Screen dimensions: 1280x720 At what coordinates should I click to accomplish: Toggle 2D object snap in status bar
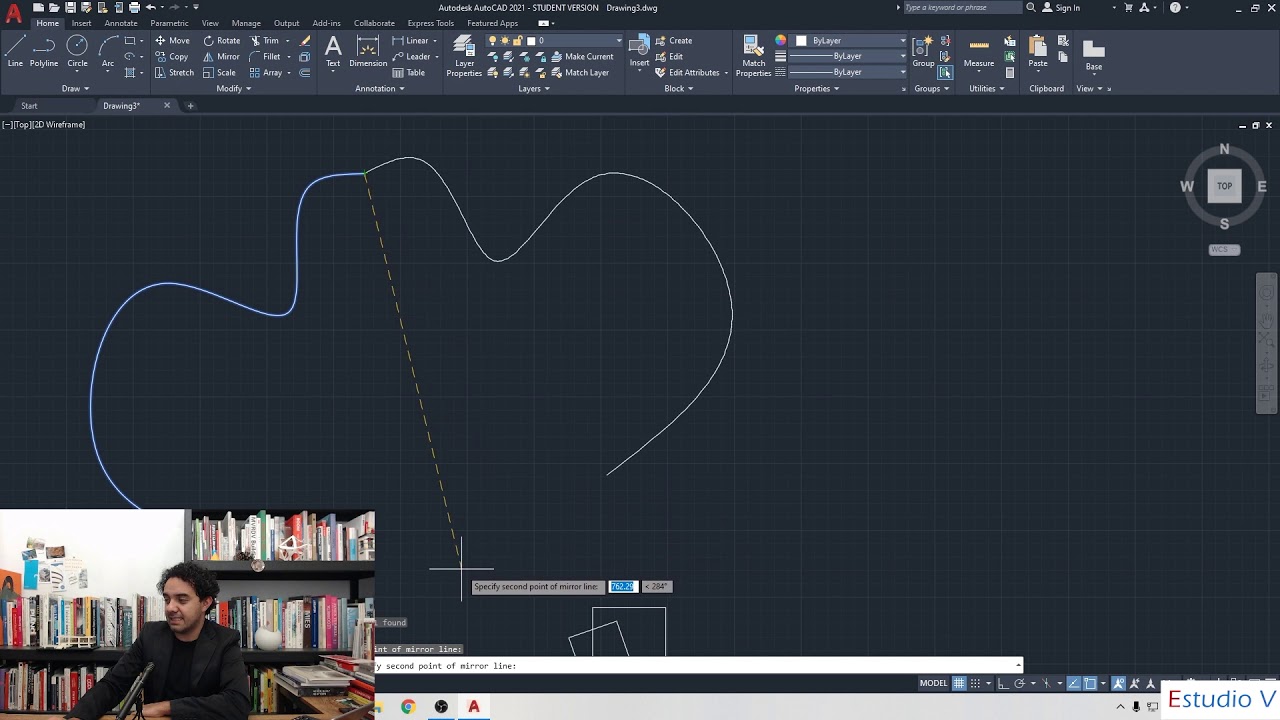coord(1090,683)
